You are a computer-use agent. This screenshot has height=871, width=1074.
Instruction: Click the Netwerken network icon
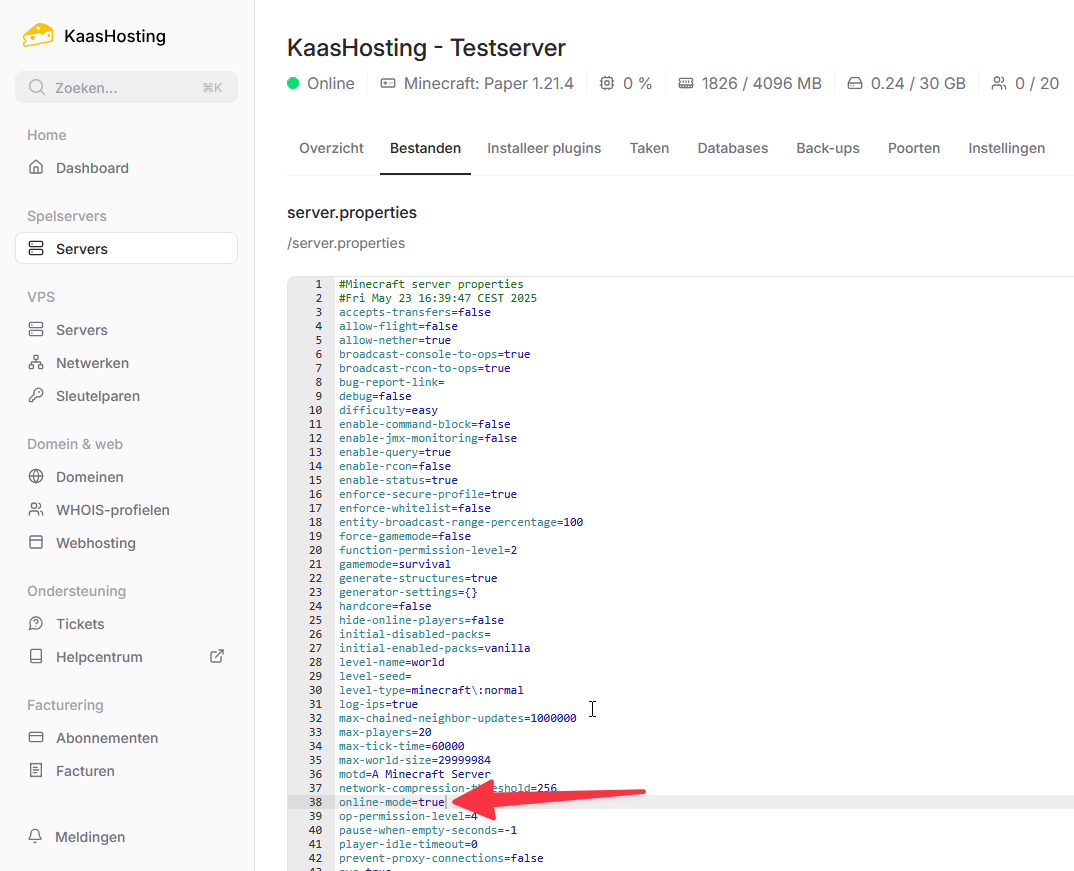pyautogui.click(x=37, y=363)
